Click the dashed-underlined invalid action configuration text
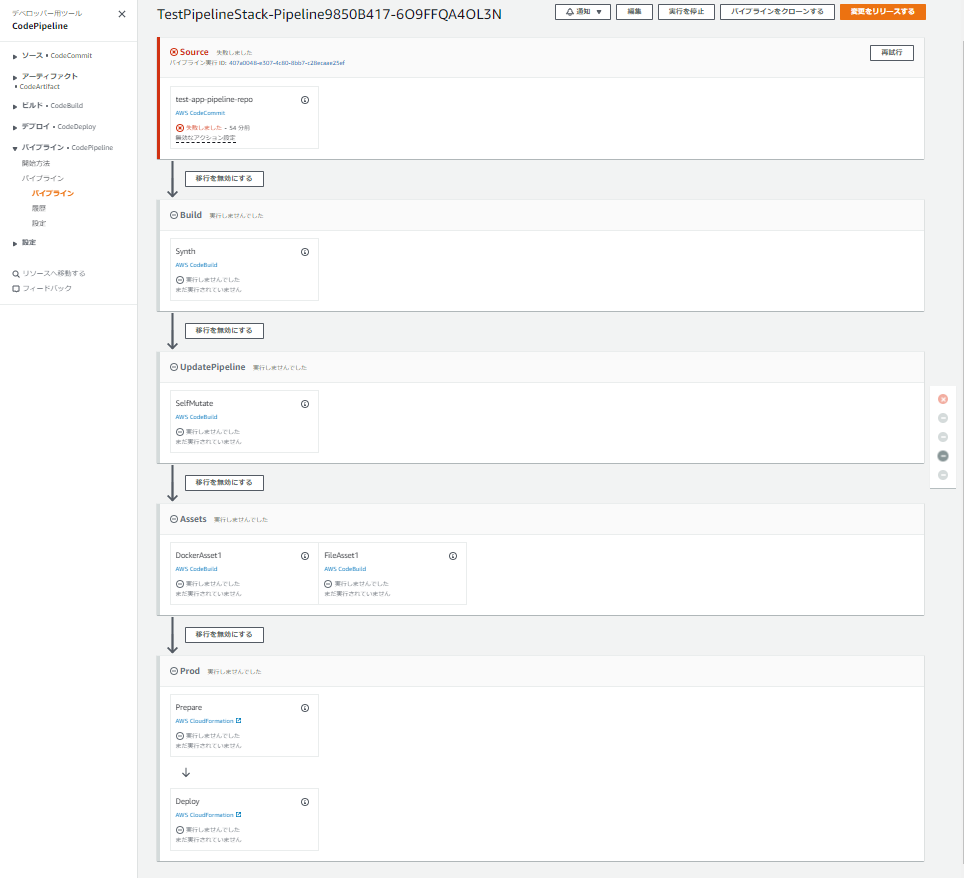The width and height of the screenshot is (964, 878). pyautogui.click(x=205, y=138)
